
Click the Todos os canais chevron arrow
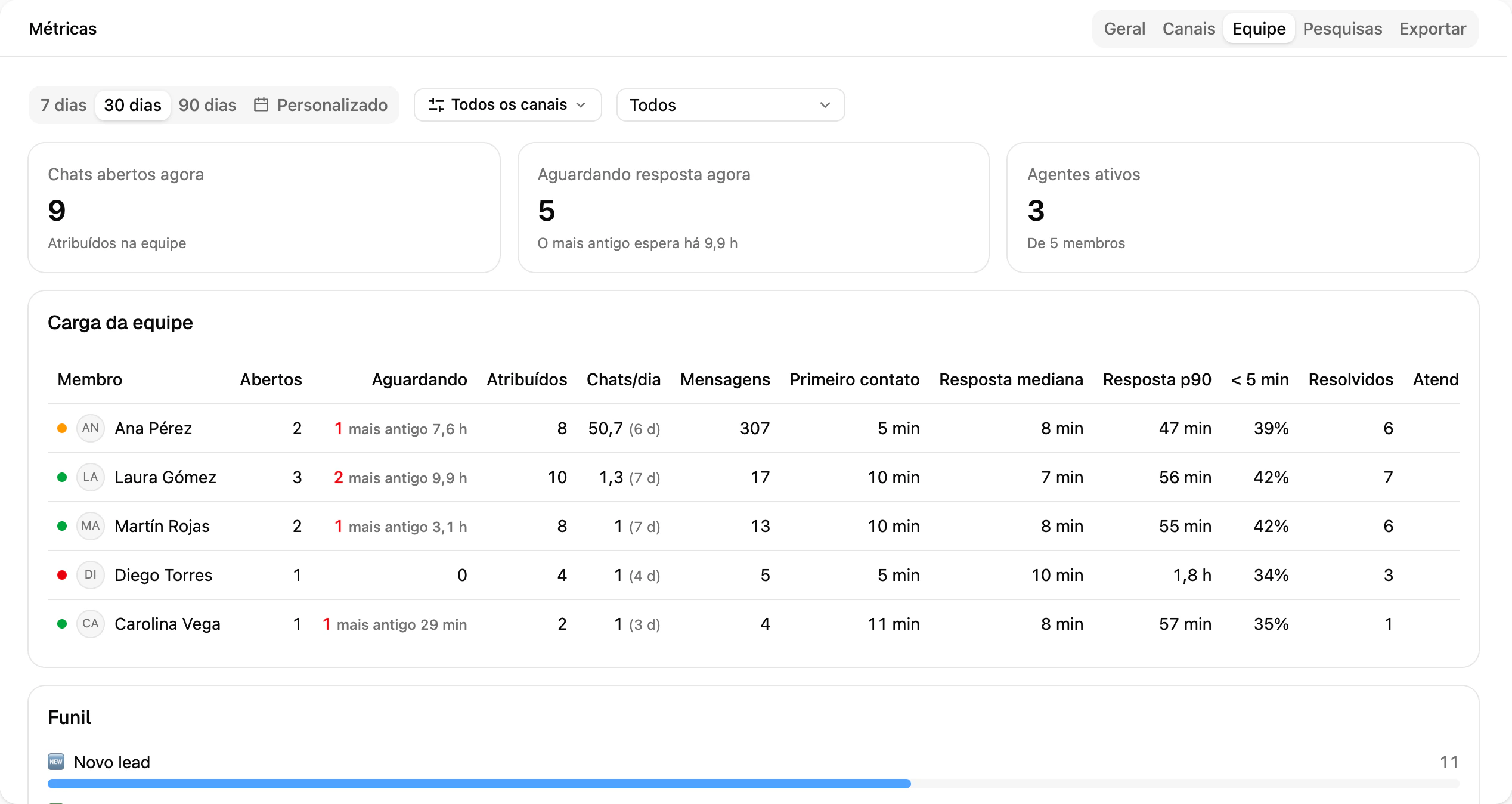(x=581, y=105)
